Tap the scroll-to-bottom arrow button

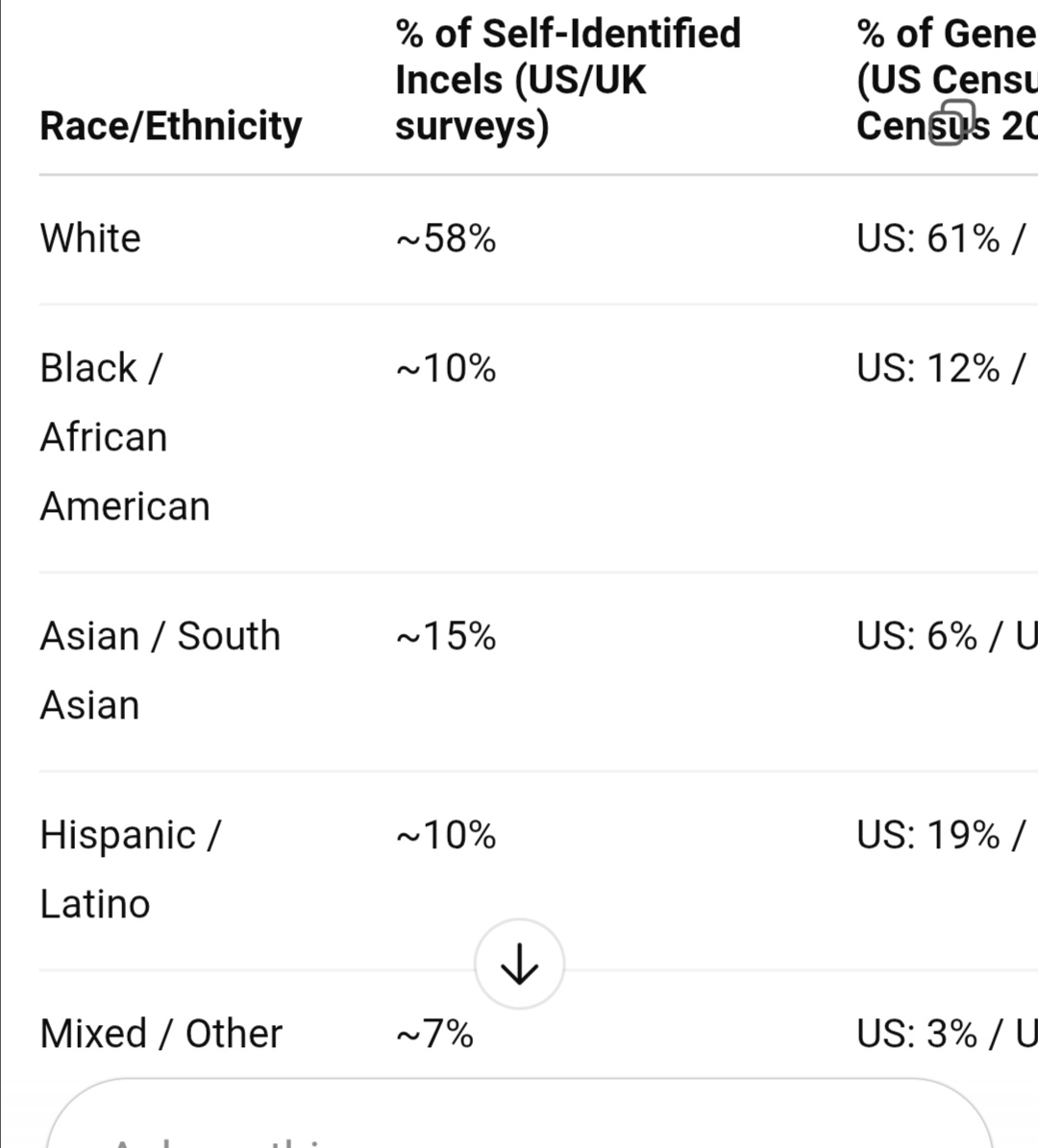pyautogui.click(x=519, y=964)
